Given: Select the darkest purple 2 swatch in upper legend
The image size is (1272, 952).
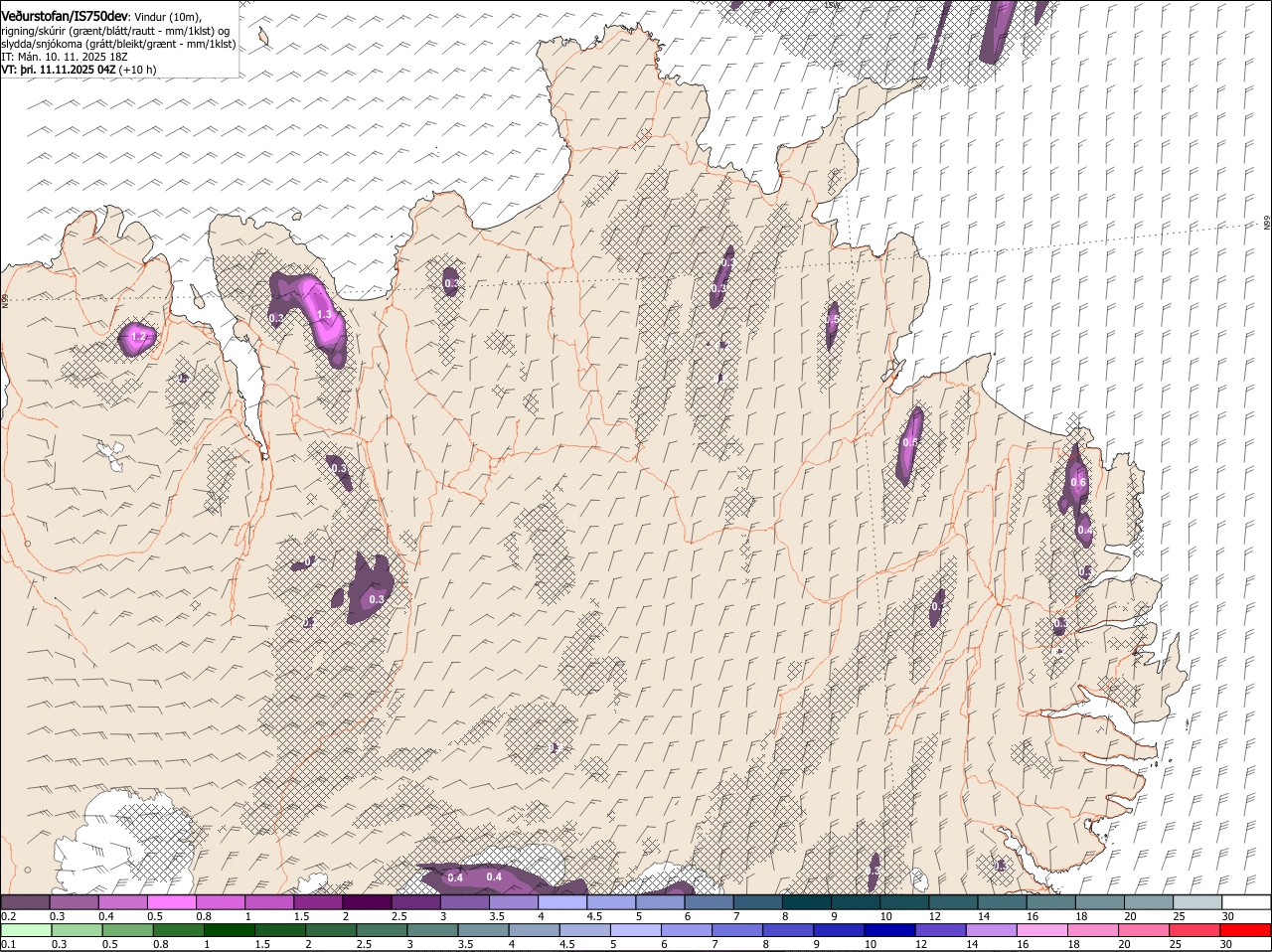Looking at the screenshot, I should coord(367,902).
